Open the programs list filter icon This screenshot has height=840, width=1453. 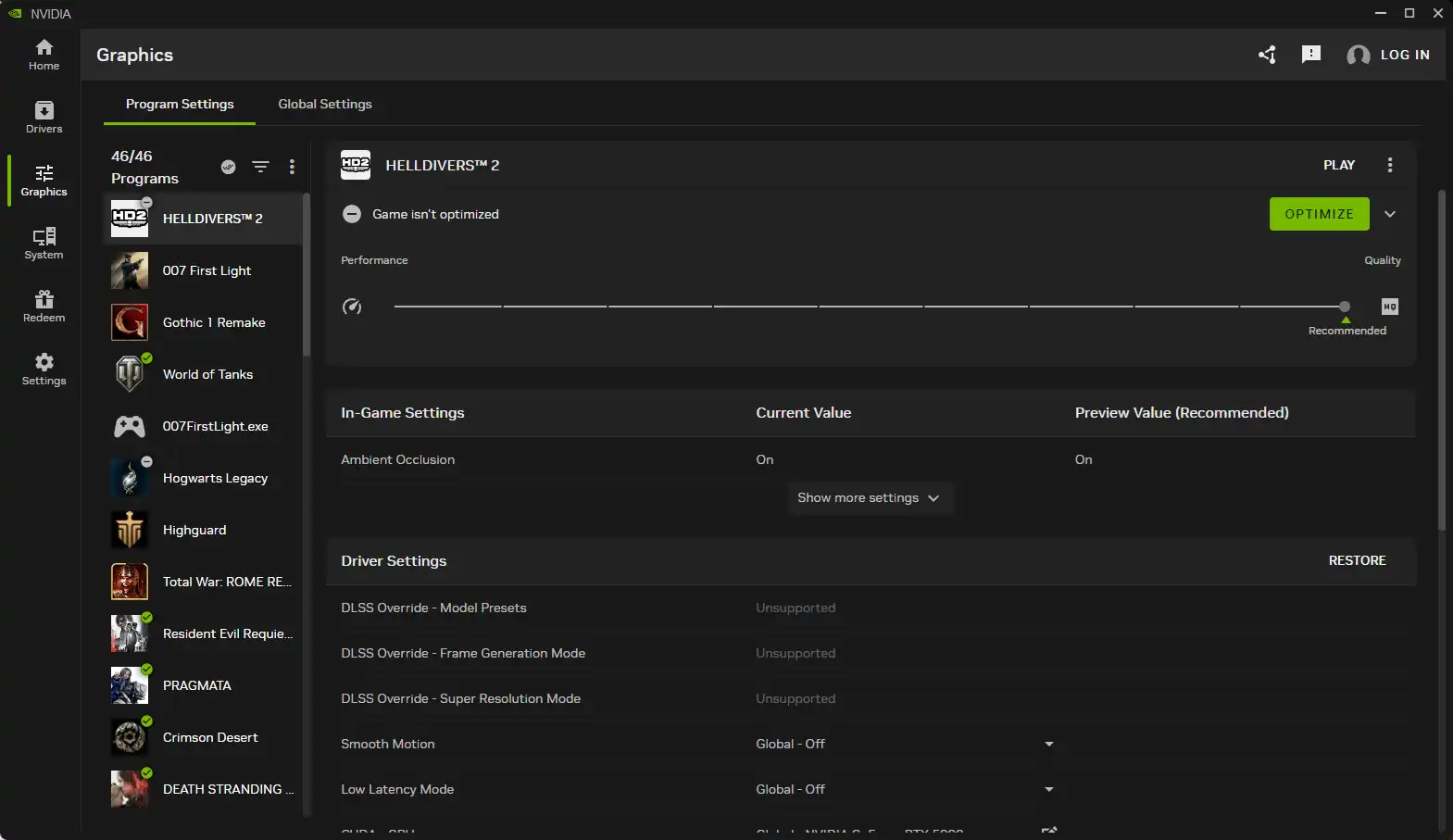click(260, 167)
